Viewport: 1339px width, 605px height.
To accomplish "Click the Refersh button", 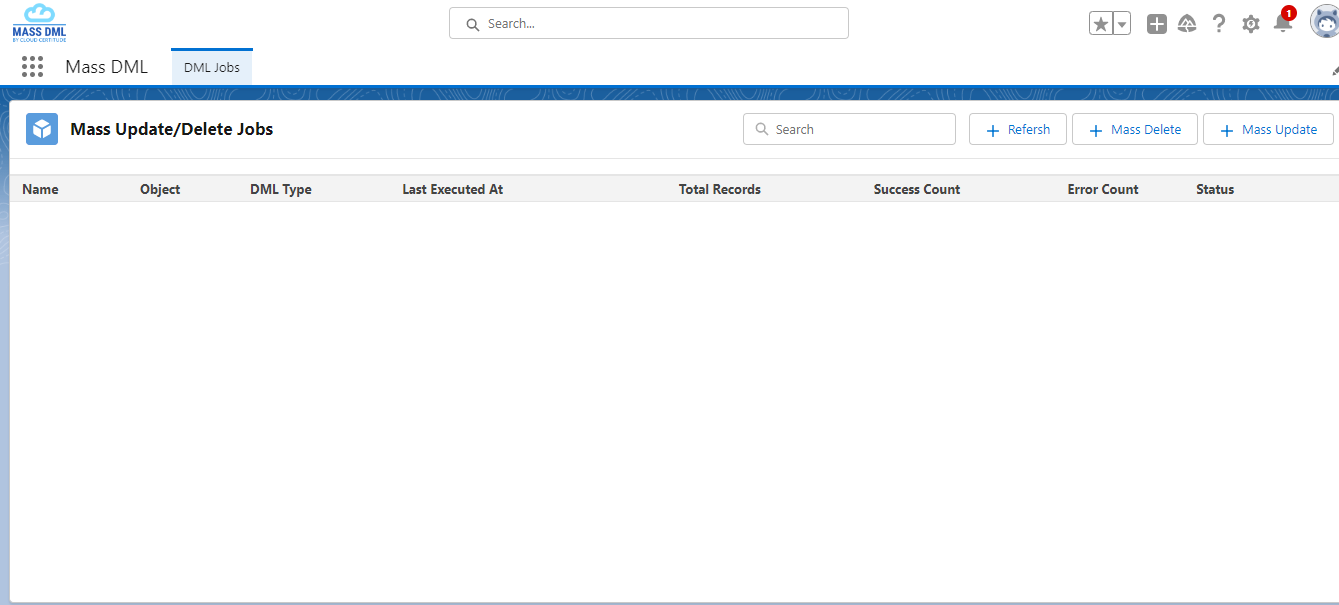I will (x=1017, y=129).
